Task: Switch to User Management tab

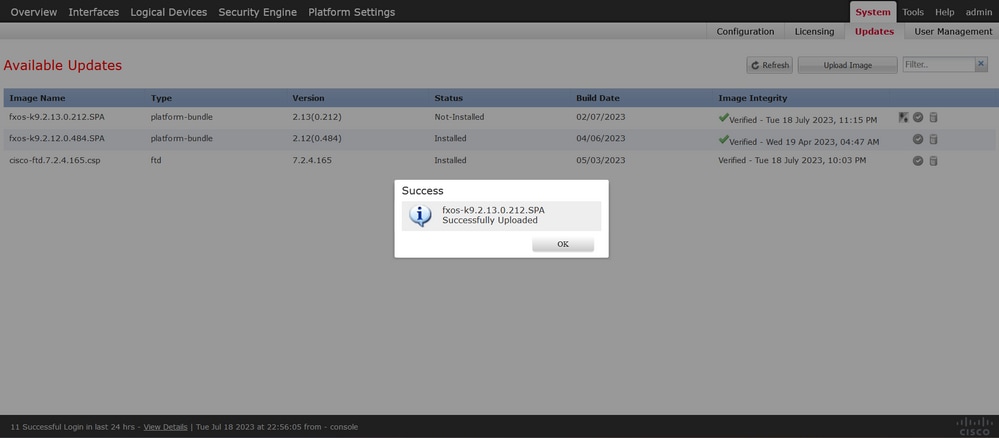Action: point(953,31)
